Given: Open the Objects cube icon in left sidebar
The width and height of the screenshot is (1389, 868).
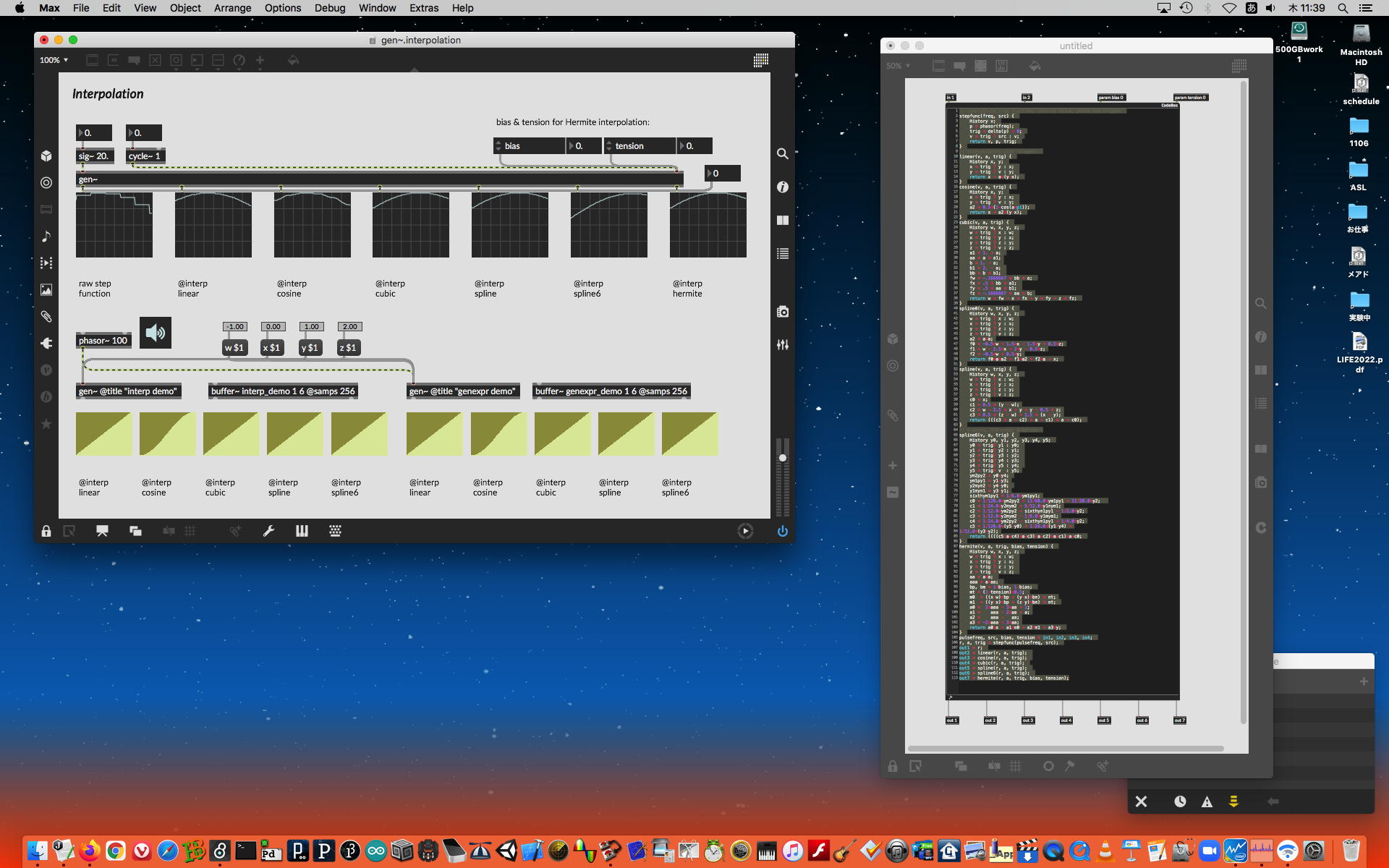Looking at the screenshot, I should coord(46,156).
